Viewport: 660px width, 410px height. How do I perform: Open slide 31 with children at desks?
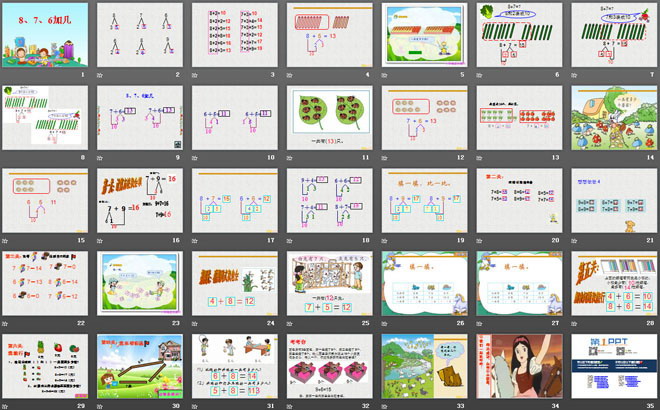pos(231,364)
